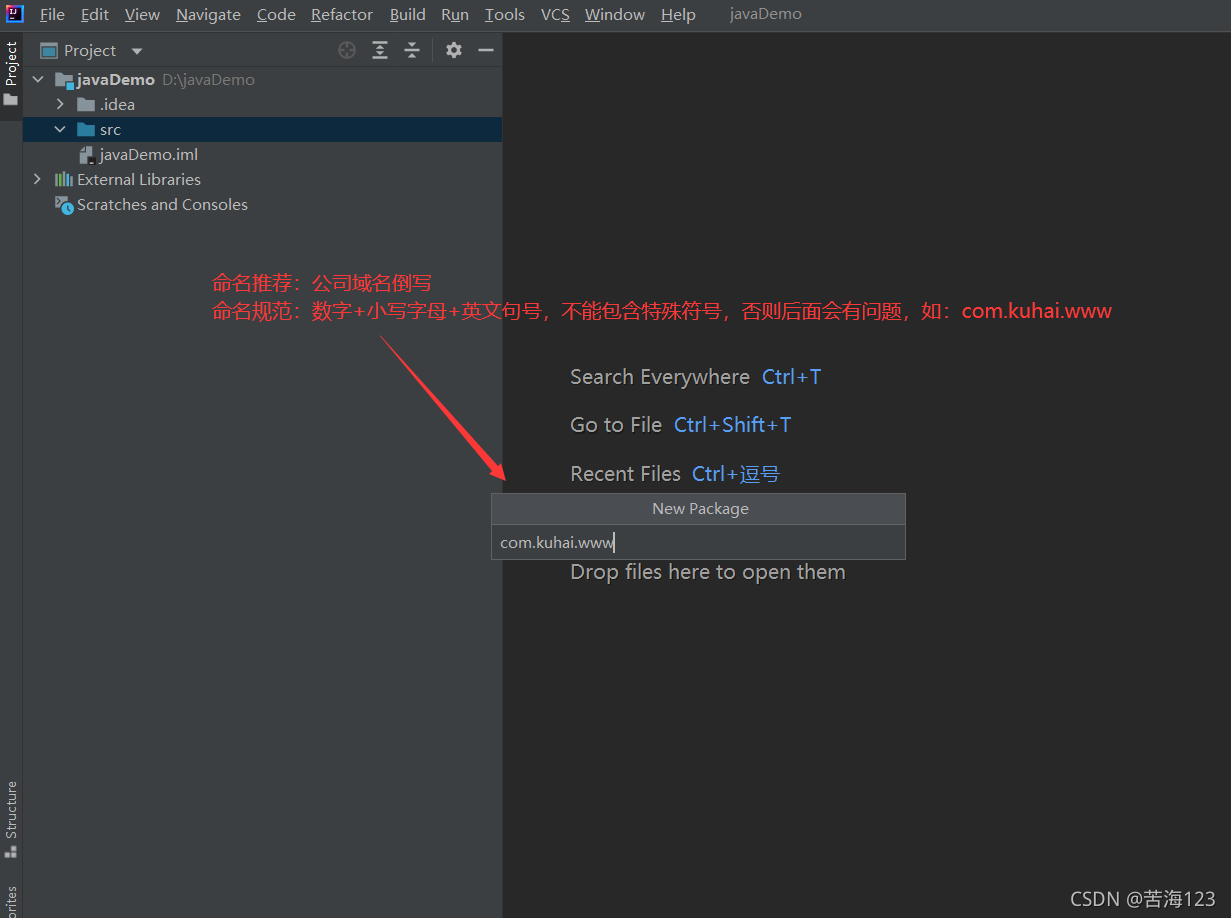Click the .idea folder icon

(x=86, y=104)
